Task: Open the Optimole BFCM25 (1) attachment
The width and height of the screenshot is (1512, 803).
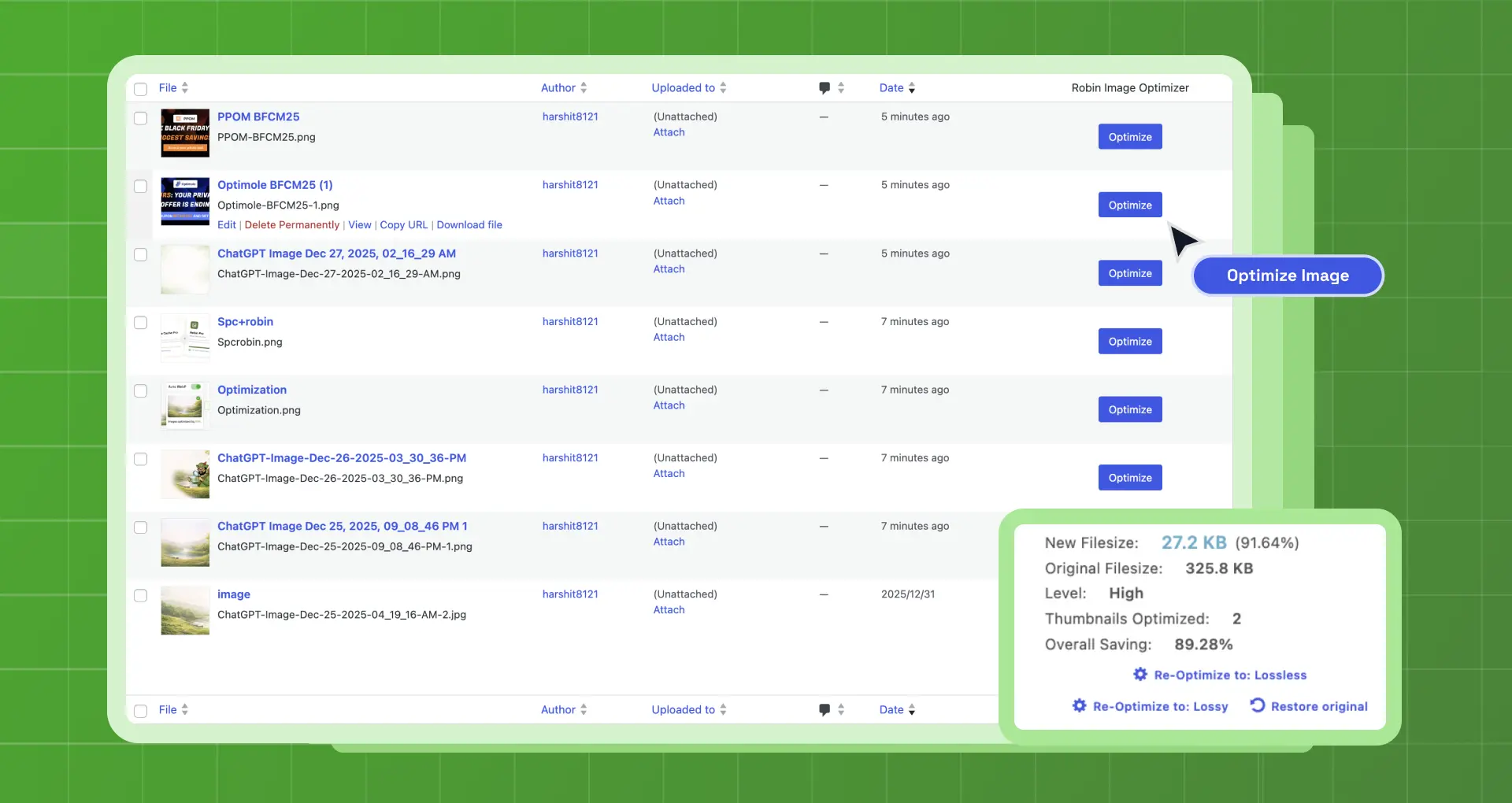Action: [275, 185]
